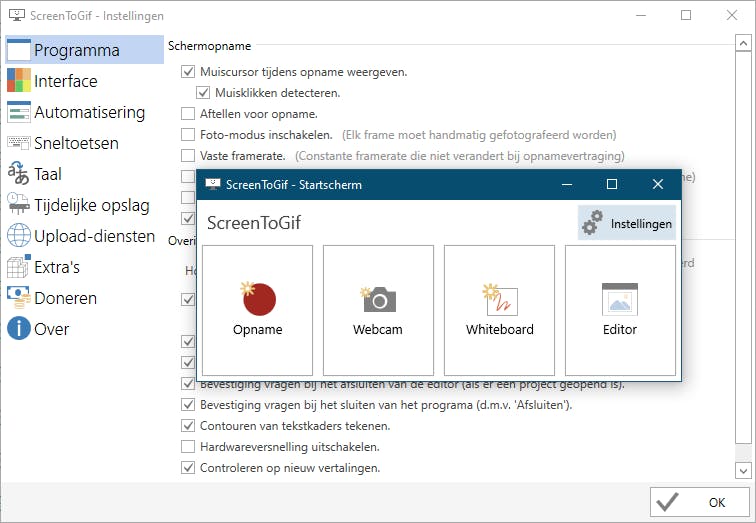The width and height of the screenshot is (756, 523).
Task: Enable Aftellen voor opname checkbox
Action: pos(188,114)
